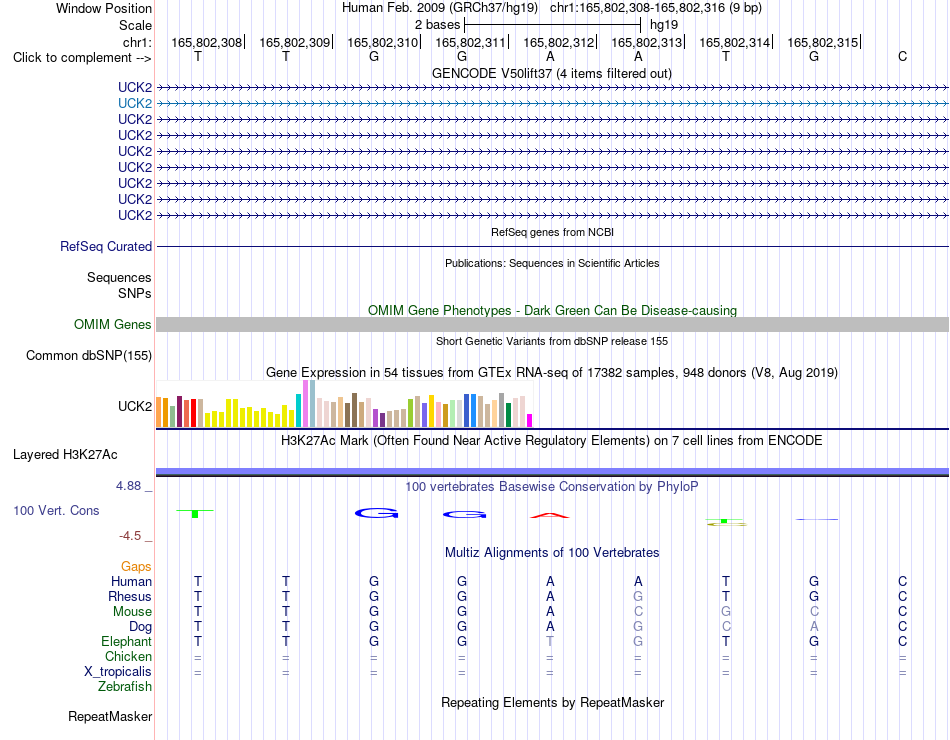Click the UCK2 label beside the GTEx chart

(135, 407)
